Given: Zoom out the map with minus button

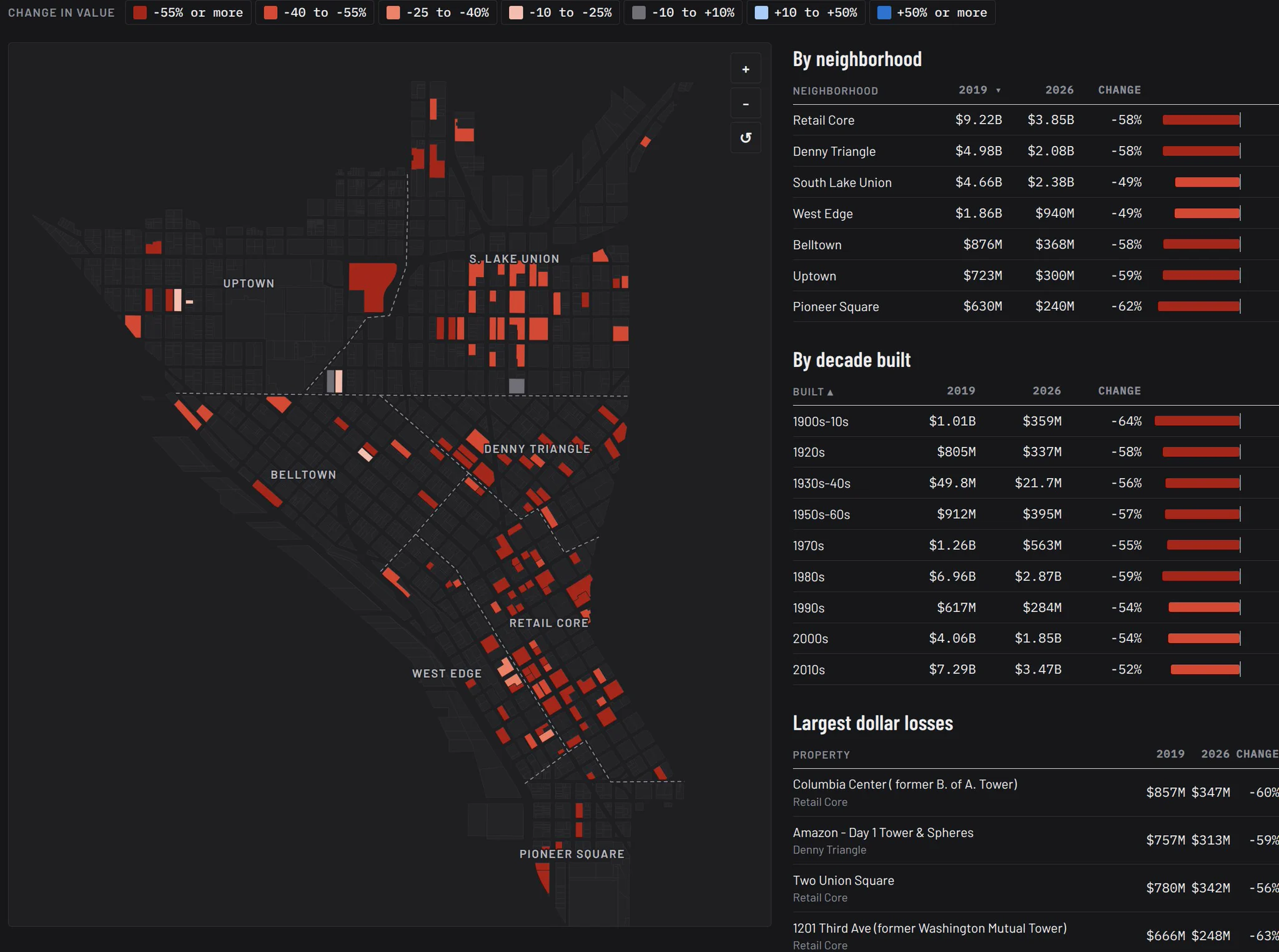Looking at the screenshot, I should pyautogui.click(x=746, y=104).
